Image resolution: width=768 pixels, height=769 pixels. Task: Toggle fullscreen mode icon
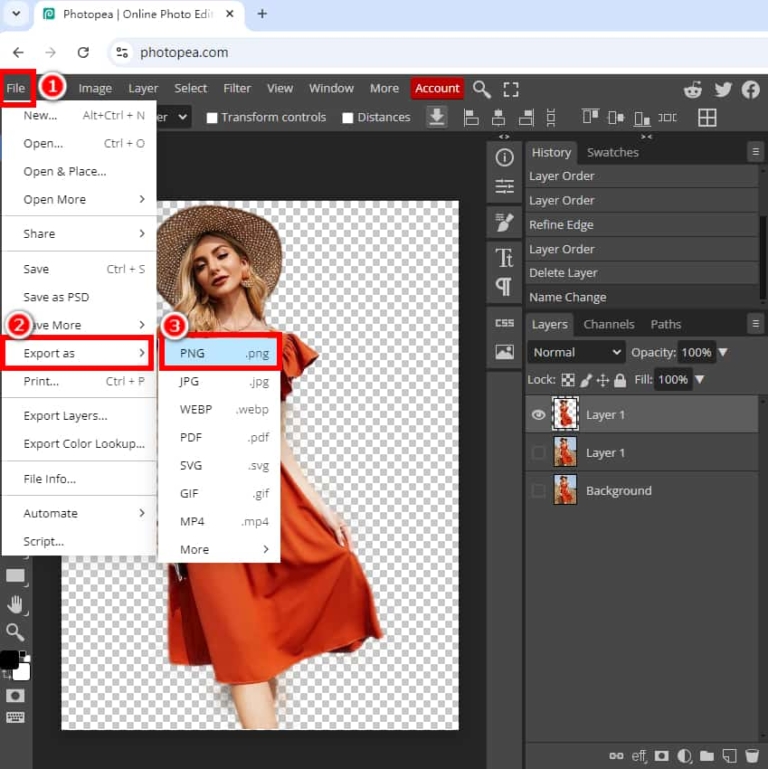tap(511, 89)
